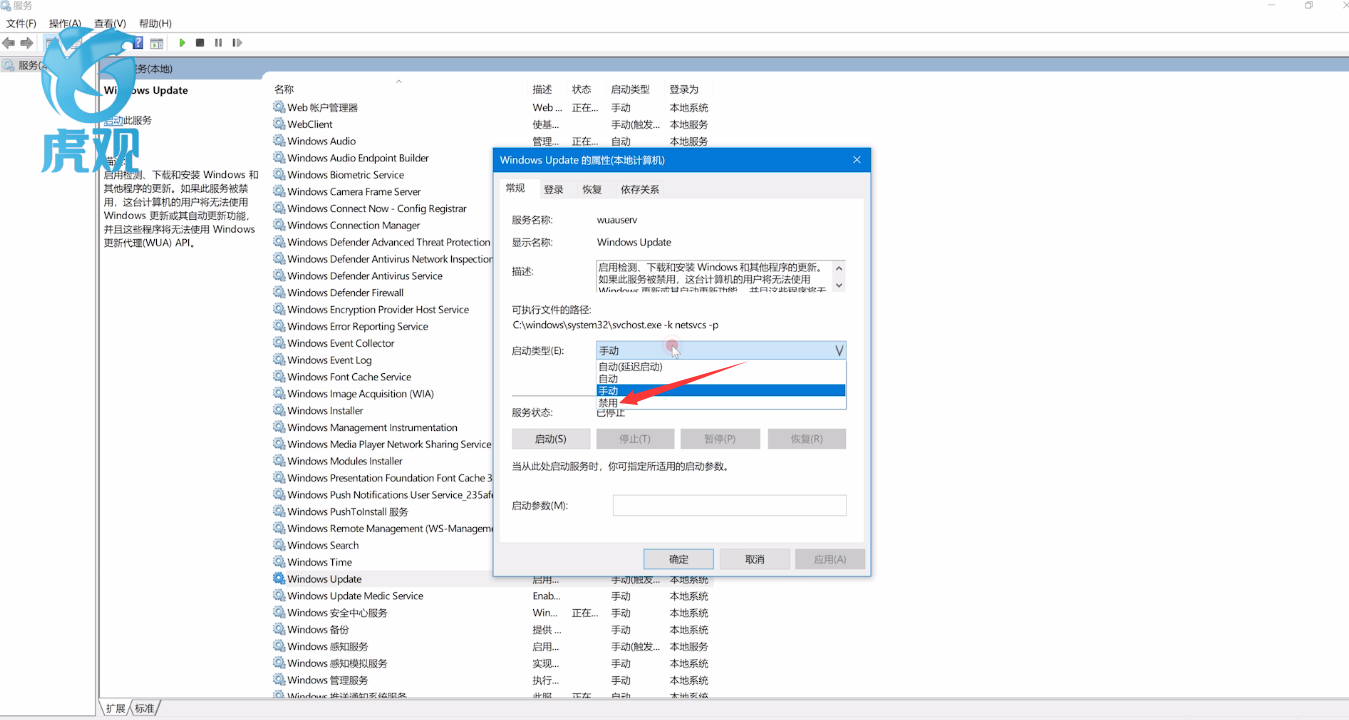
Task: Select gear icon of Windows Biometric Service
Action: (x=279, y=175)
